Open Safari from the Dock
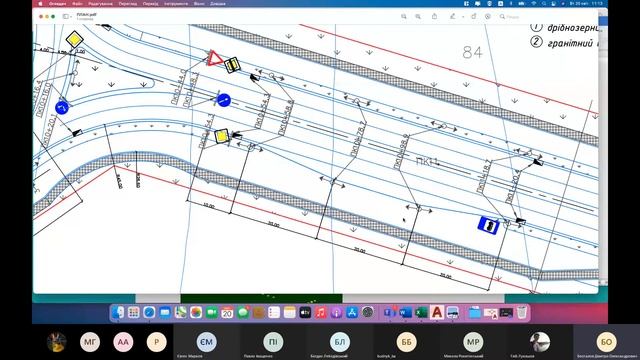The height and width of the screenshot is (360, 640). (149, 313)
